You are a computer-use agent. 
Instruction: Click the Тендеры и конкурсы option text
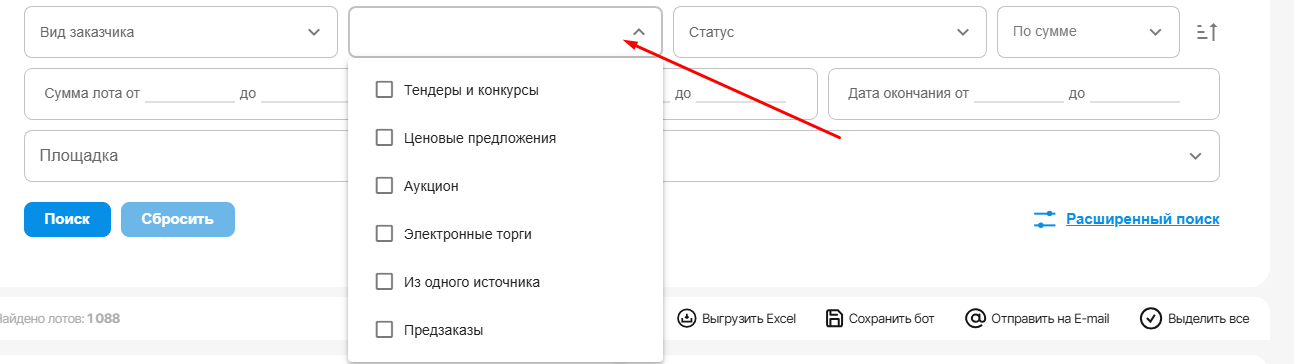click(x=471, y=90)
